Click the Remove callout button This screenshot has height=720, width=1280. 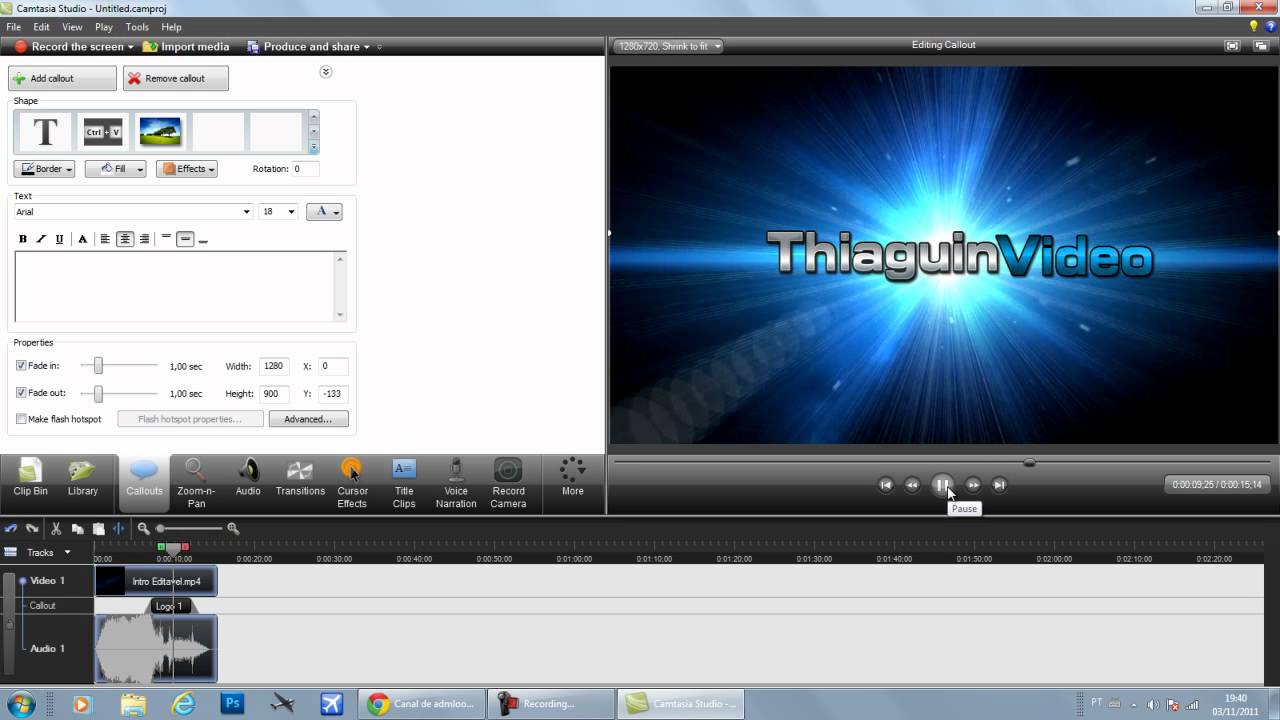(x=175, y=78)
